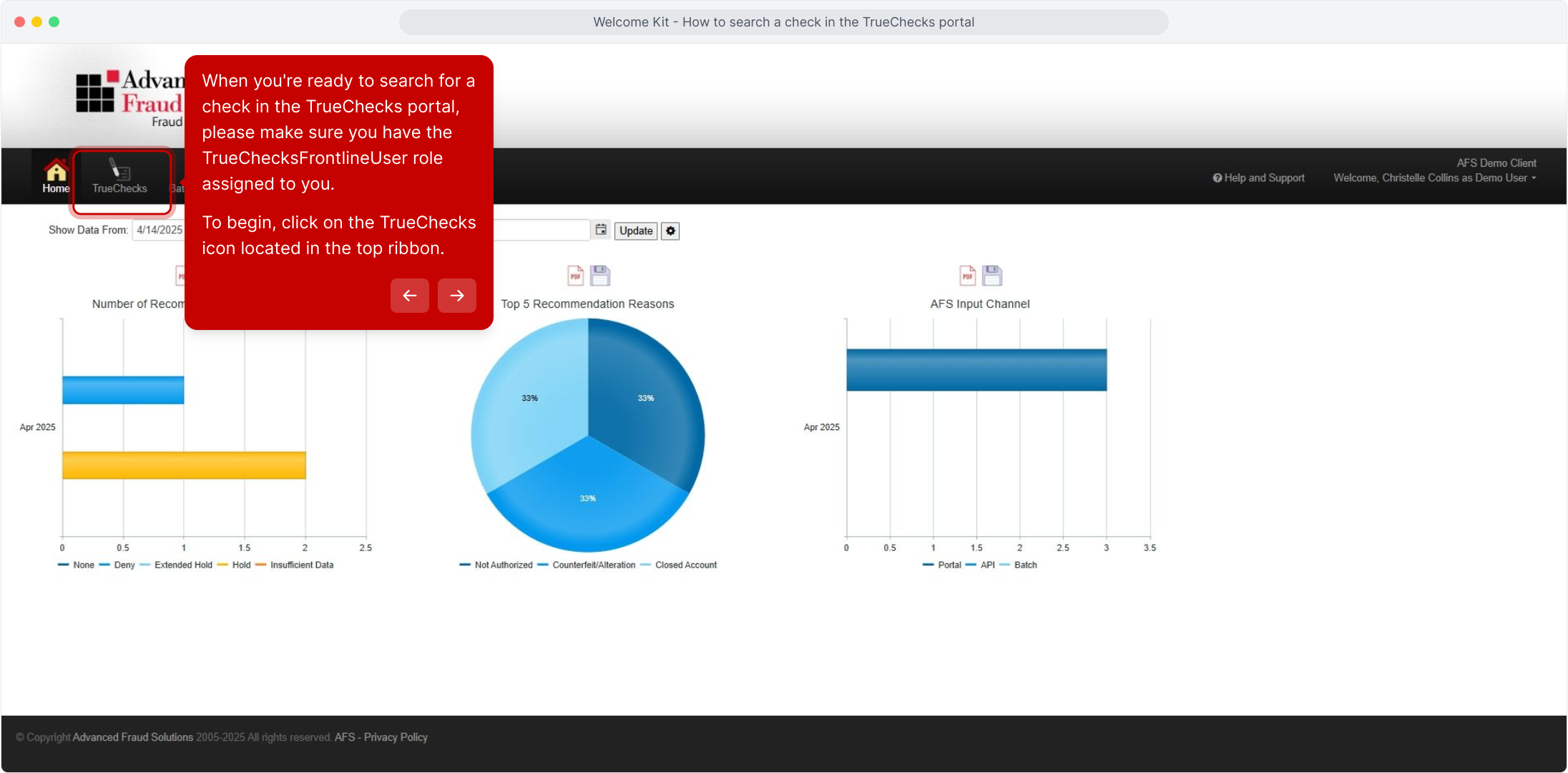This screenshot has height=773, width=1568.
Task: Open the TrueChecks icon in the ribbon
Action: point(120,177)
